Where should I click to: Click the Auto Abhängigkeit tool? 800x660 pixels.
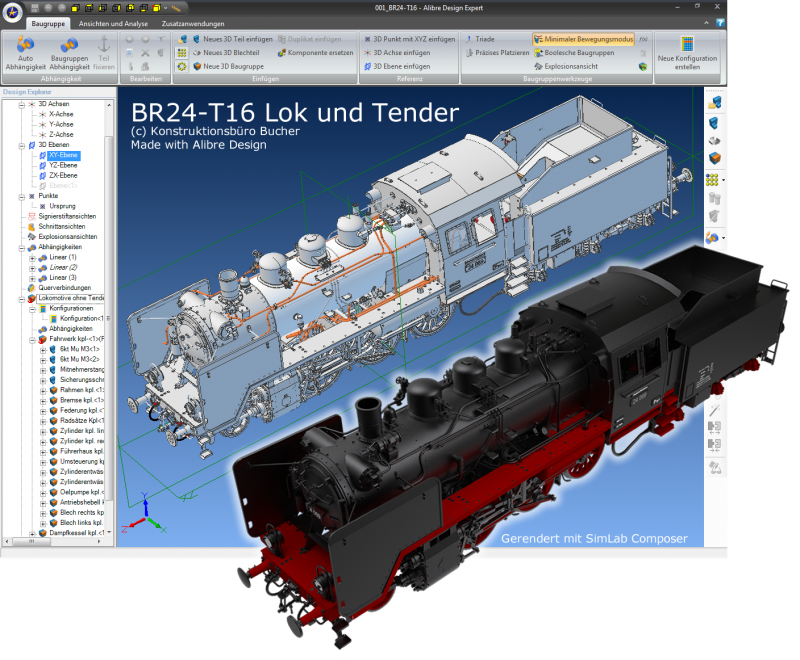25,53
